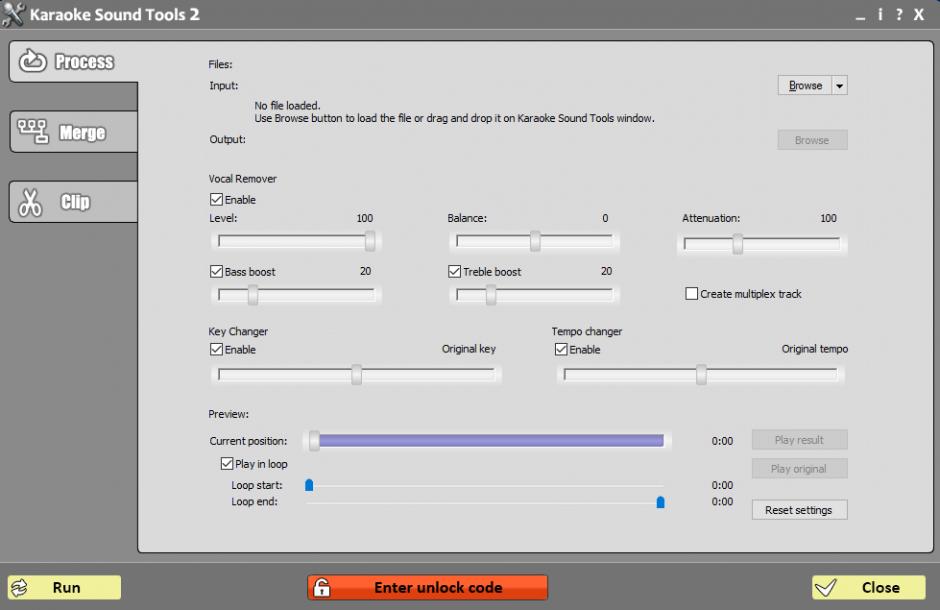The height and width of the screenshot is (610, 940).
Task: Click the Tempo changer slider handle
Action: click(x=701, y=375)
